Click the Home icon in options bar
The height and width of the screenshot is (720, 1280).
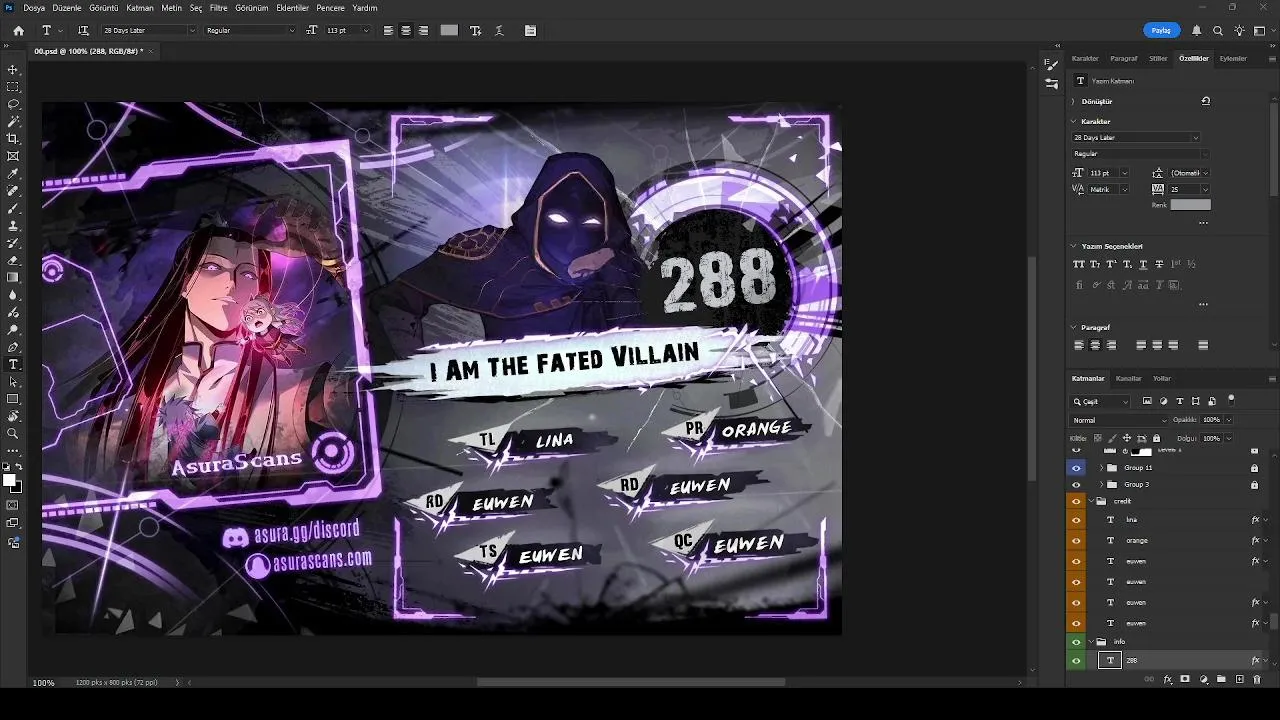[18, 31]
